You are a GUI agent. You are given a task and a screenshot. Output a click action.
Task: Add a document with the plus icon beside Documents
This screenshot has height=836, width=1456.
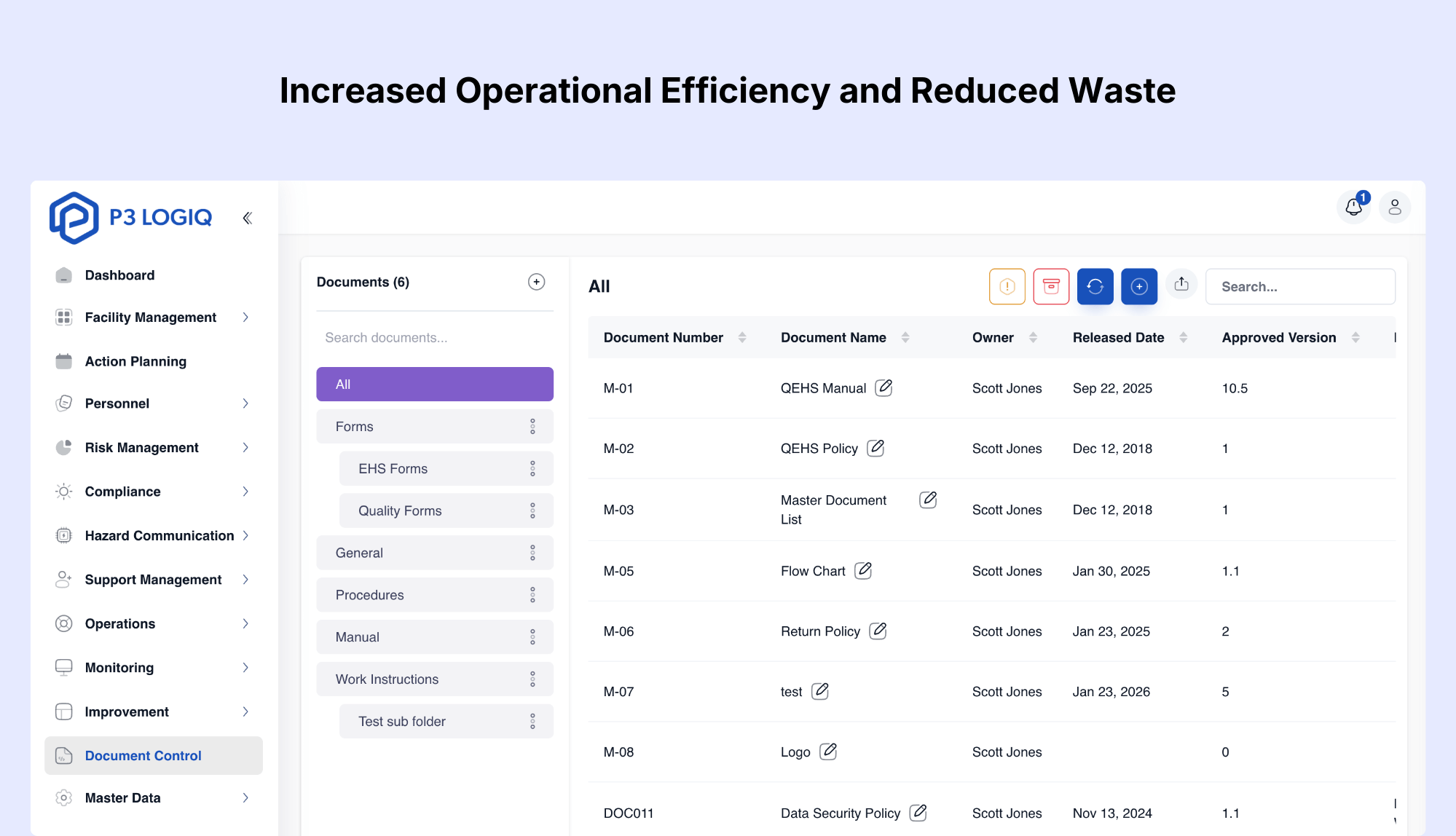coord(536,282)
